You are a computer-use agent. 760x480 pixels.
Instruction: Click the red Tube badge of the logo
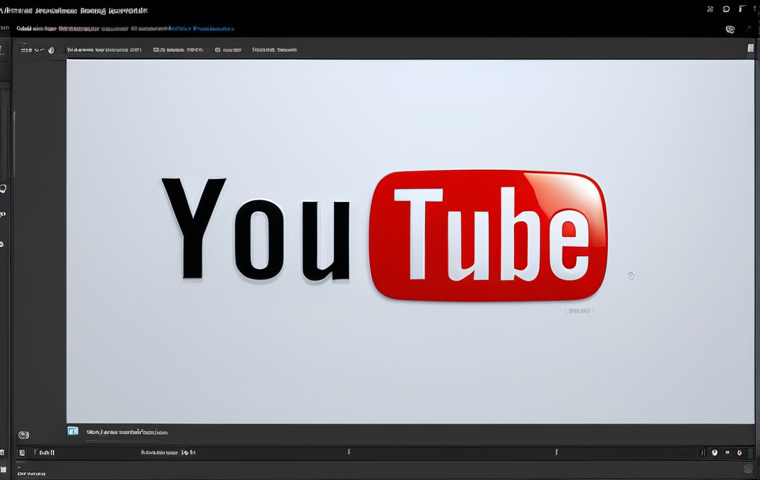(x=489, y=235)
